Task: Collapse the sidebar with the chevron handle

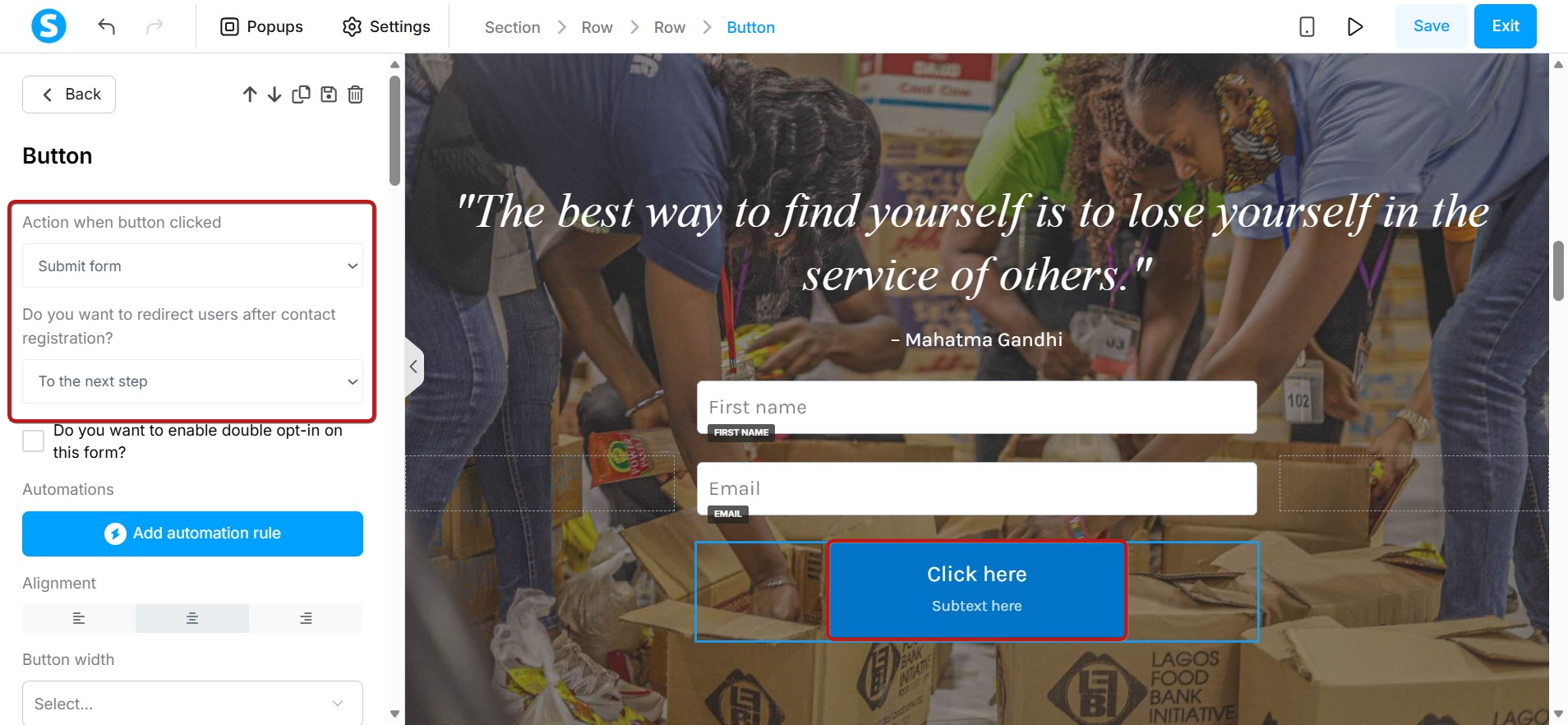Action: [x=413, y=367]
